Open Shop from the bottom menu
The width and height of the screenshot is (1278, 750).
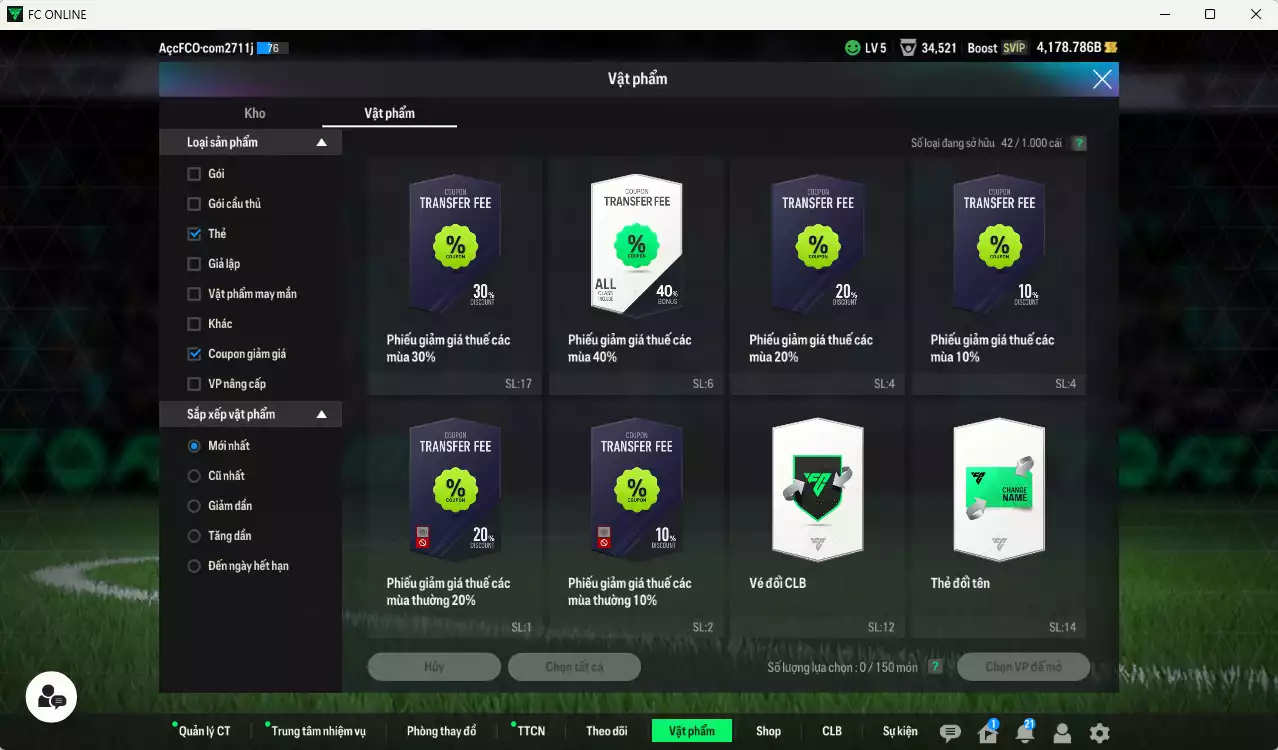coord(768,731)
